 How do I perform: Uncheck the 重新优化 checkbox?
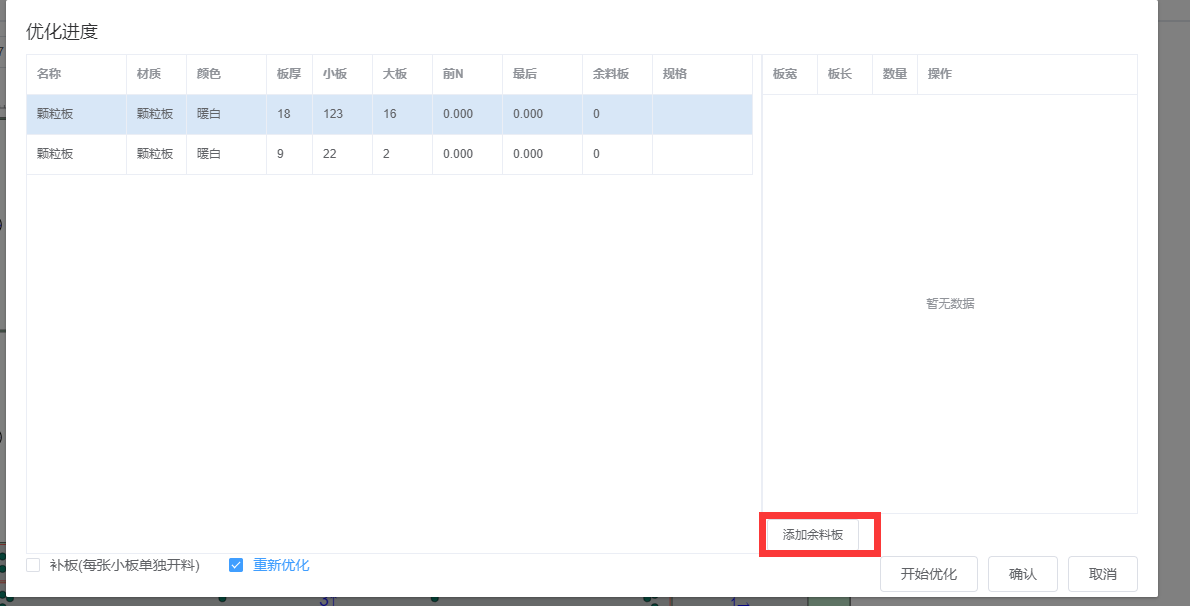[x=236, y=565]
